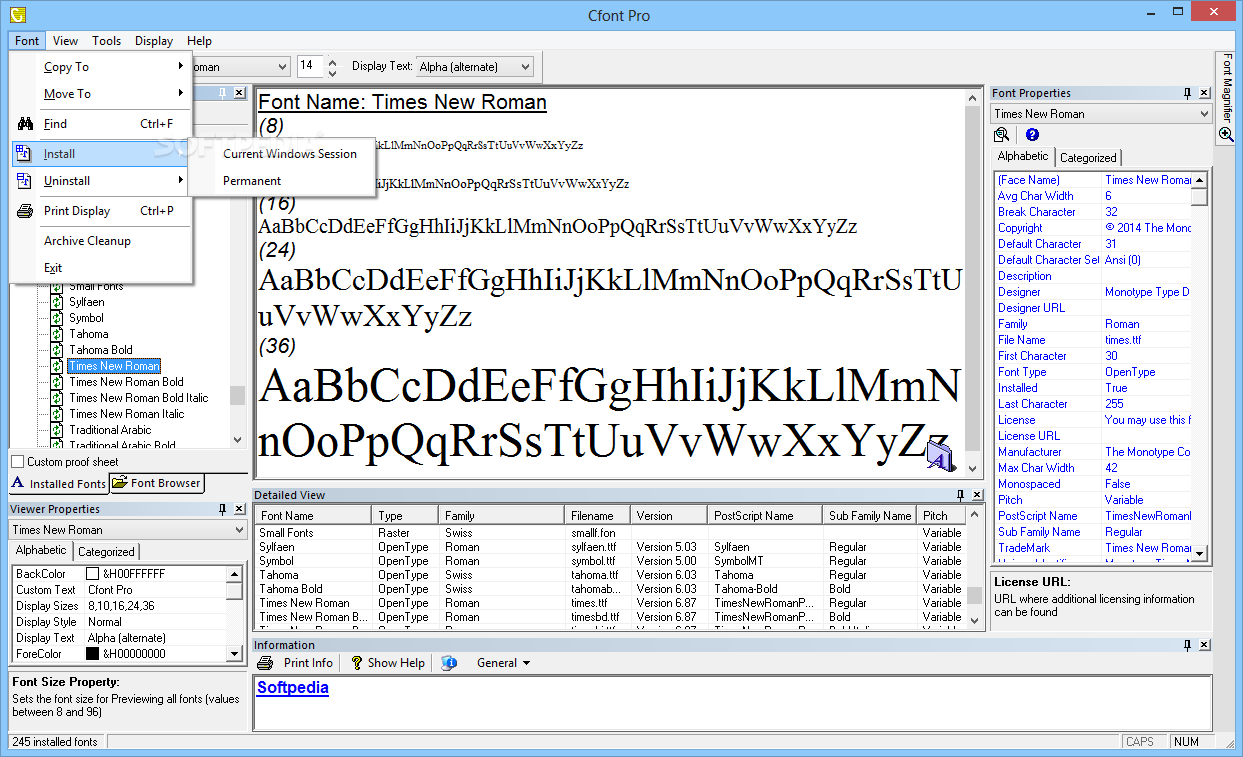Open the Font menu
The height and width of the screenshot is (757, 1243).
point(27,41)
